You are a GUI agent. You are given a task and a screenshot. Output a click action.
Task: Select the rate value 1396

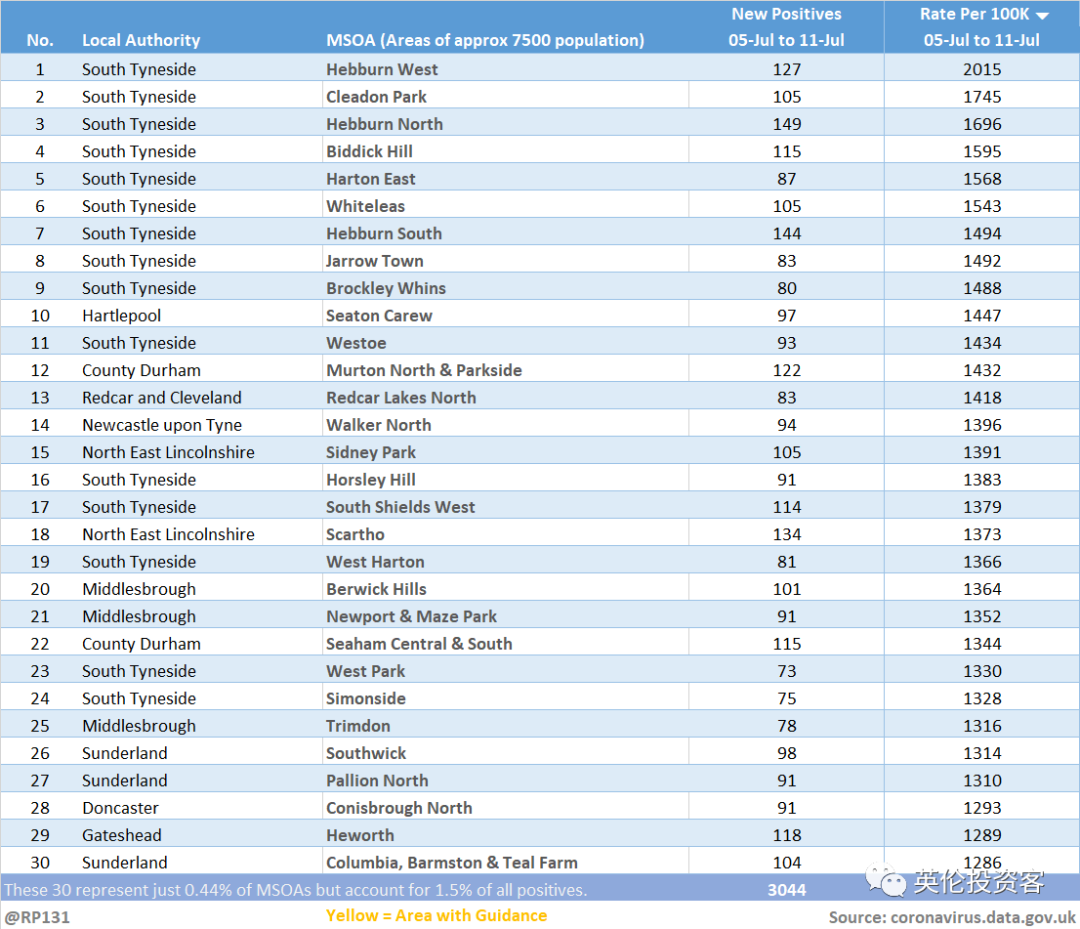coord(982,425)
